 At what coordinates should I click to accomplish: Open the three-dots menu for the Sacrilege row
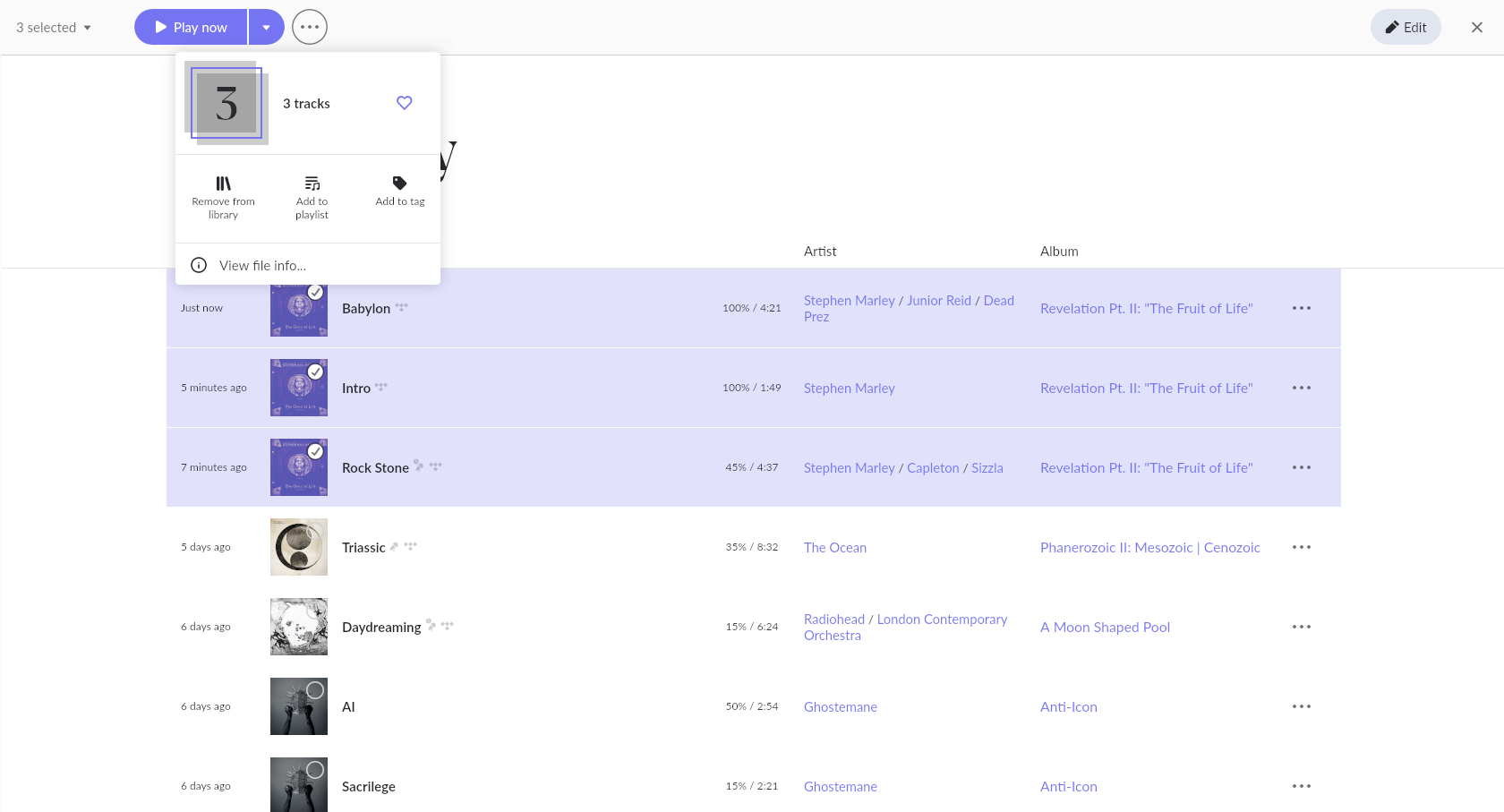[1302, 786]
